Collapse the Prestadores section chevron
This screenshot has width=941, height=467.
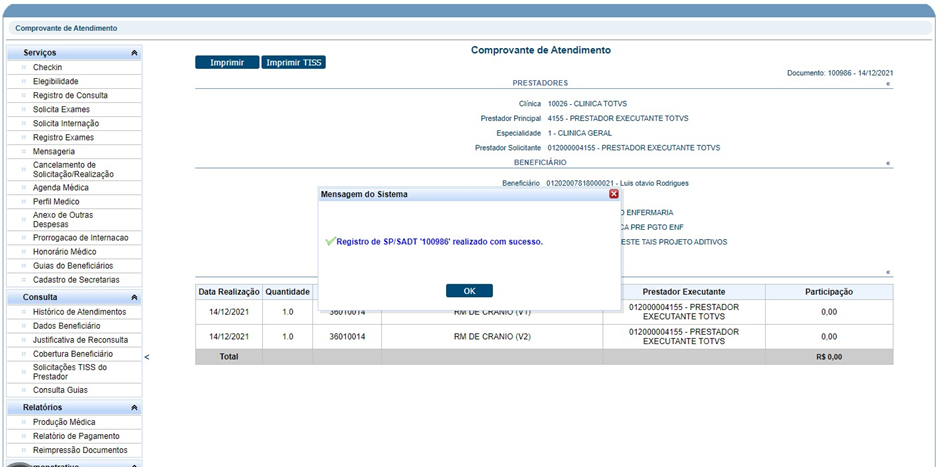[888, 83]
